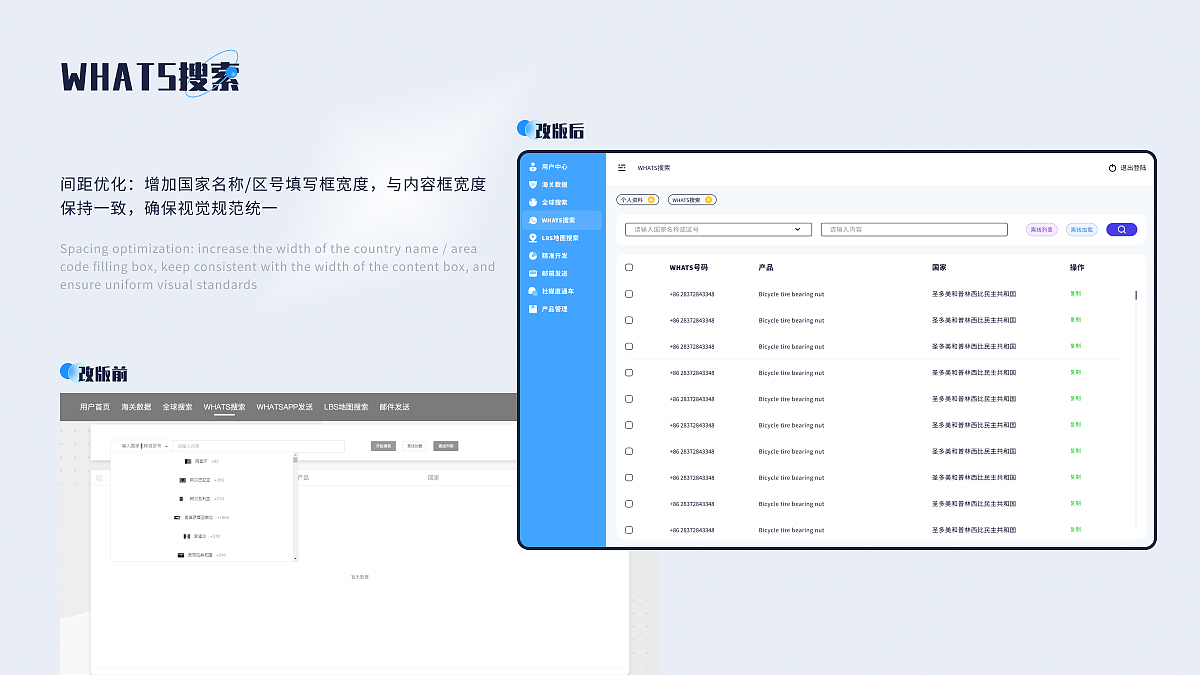
Task: Click the 阿富汗 flag icon in old dropdown
Action: point(187,461)
